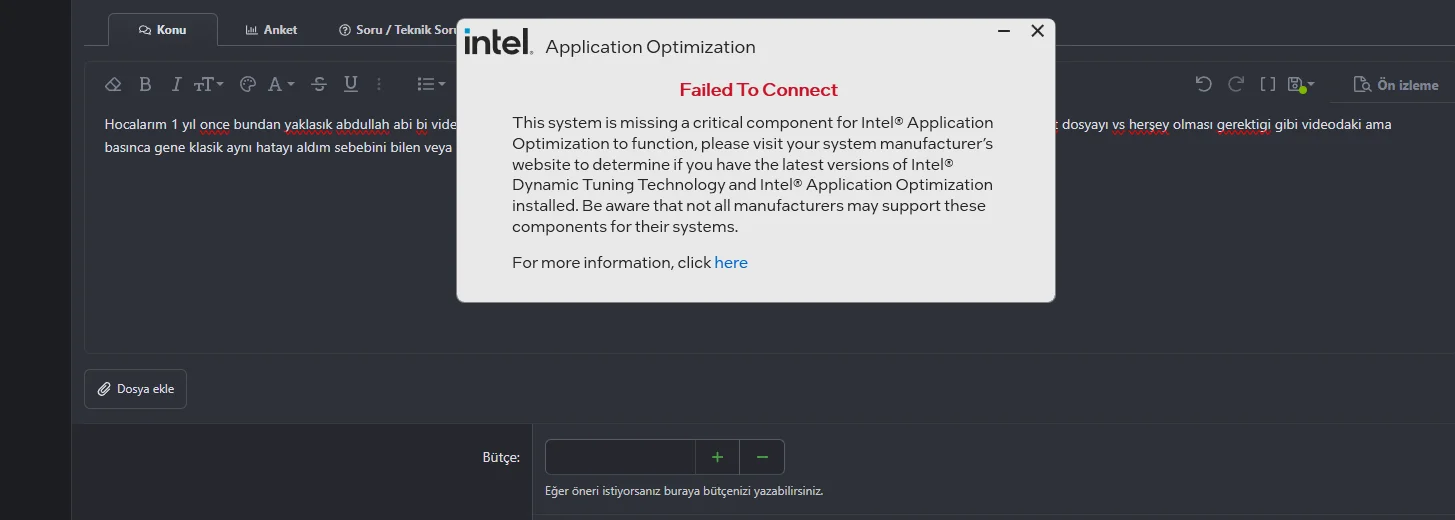
Task: Click the Bütçe budget input field
Action: 620,457
